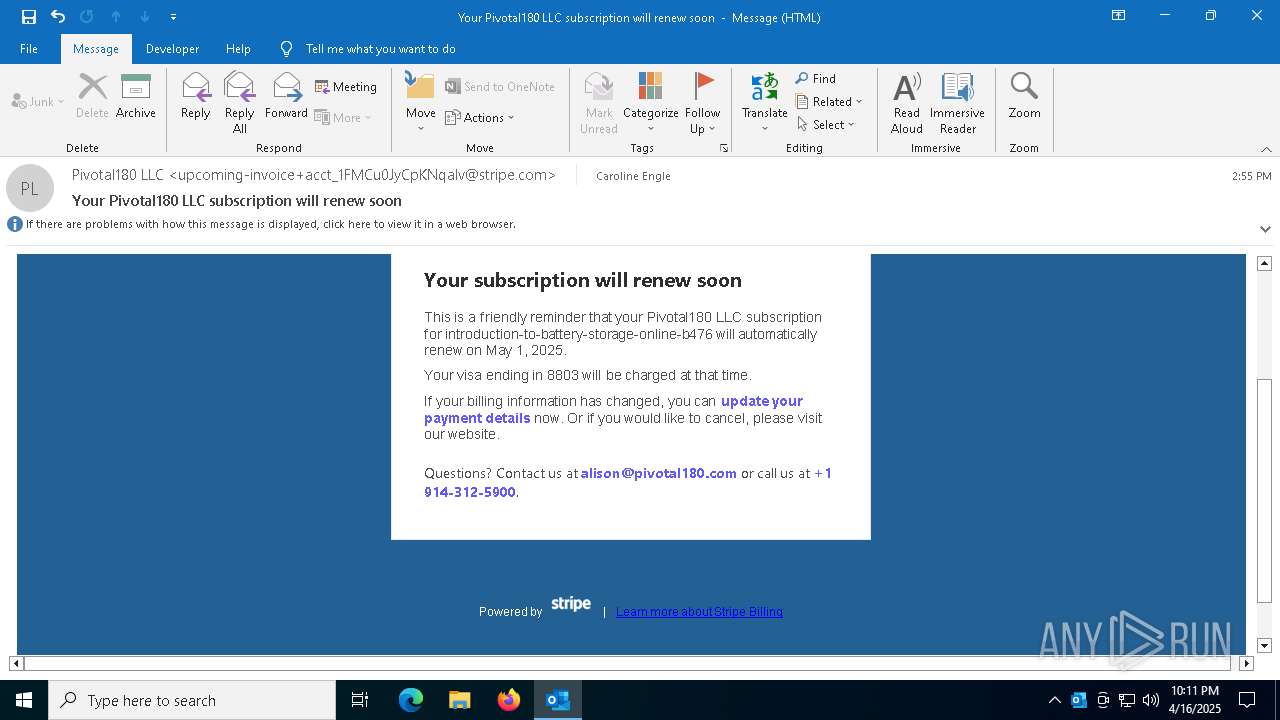Open Immersive Reader
This screenshot has height=720, width=1280.
pyautogui.click(x=957, y=102)
